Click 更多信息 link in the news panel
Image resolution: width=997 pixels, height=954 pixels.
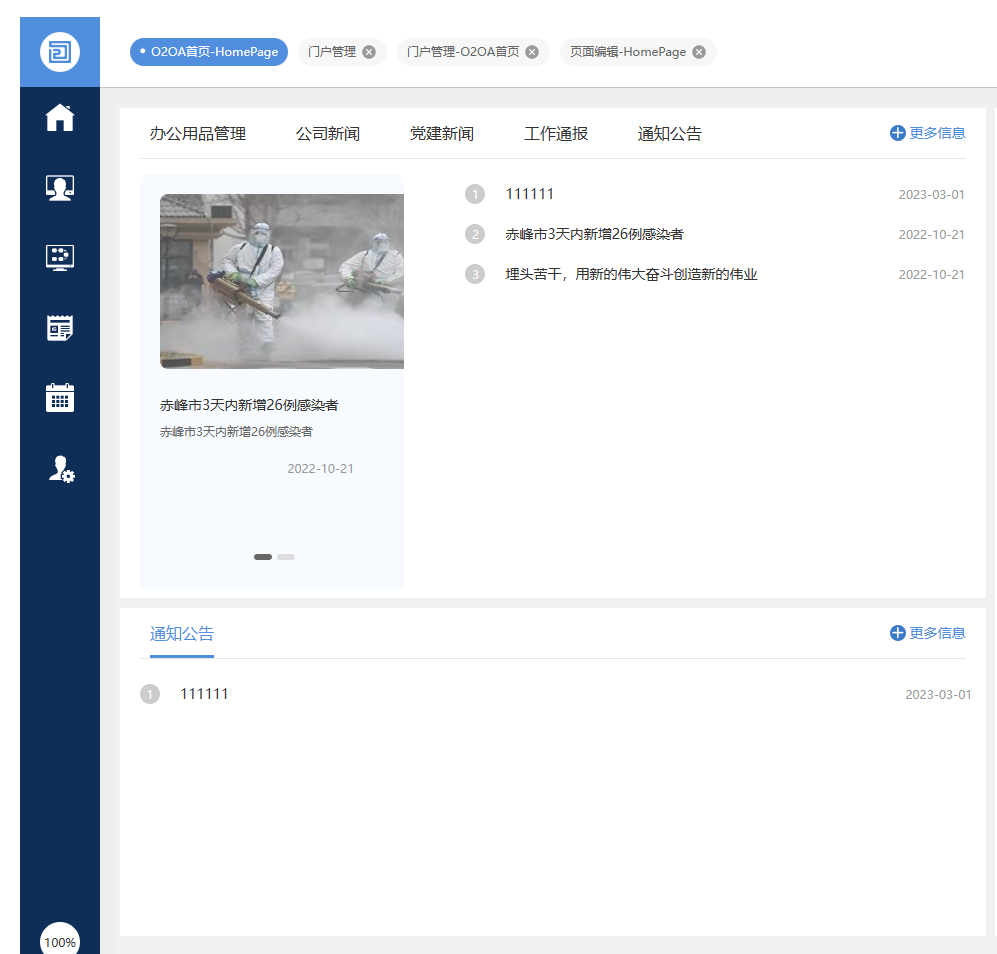coord(928,133)
